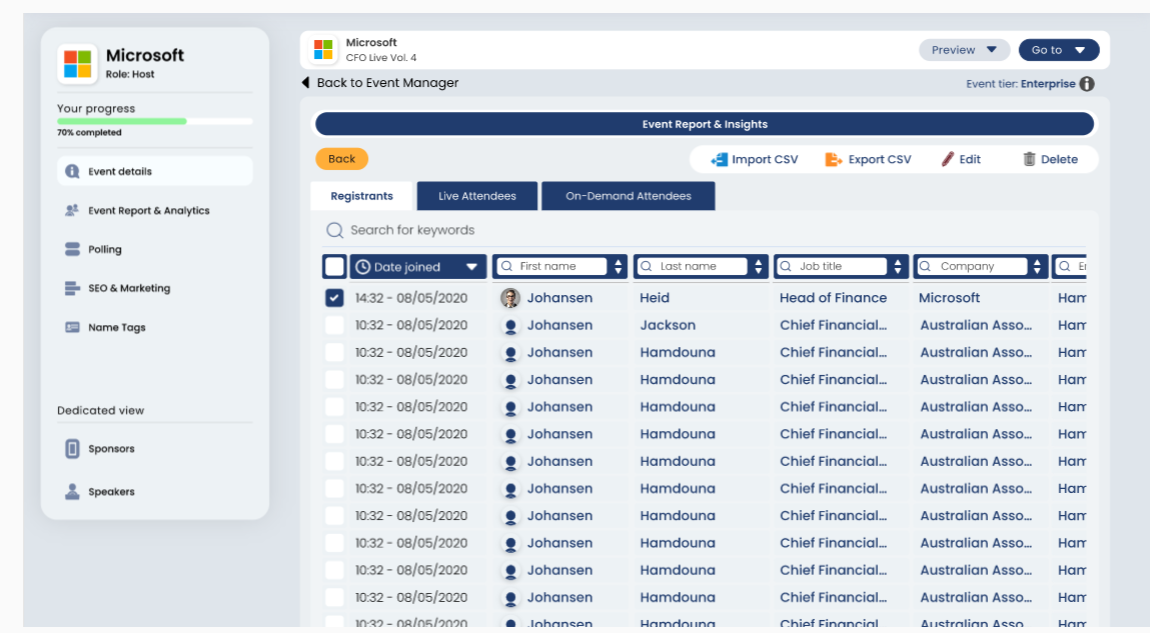Click the Job title filter field

[832, 266]
